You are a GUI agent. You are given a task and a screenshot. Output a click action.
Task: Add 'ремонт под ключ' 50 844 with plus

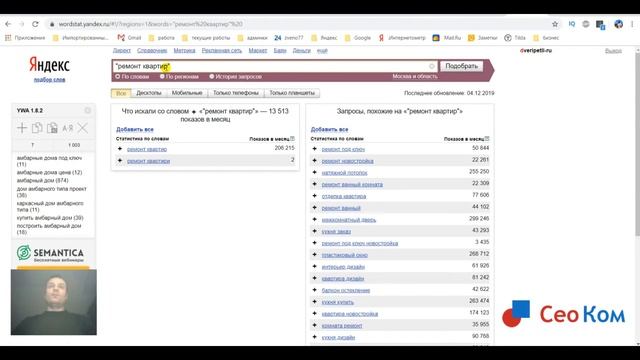click(x=315, y=149)
